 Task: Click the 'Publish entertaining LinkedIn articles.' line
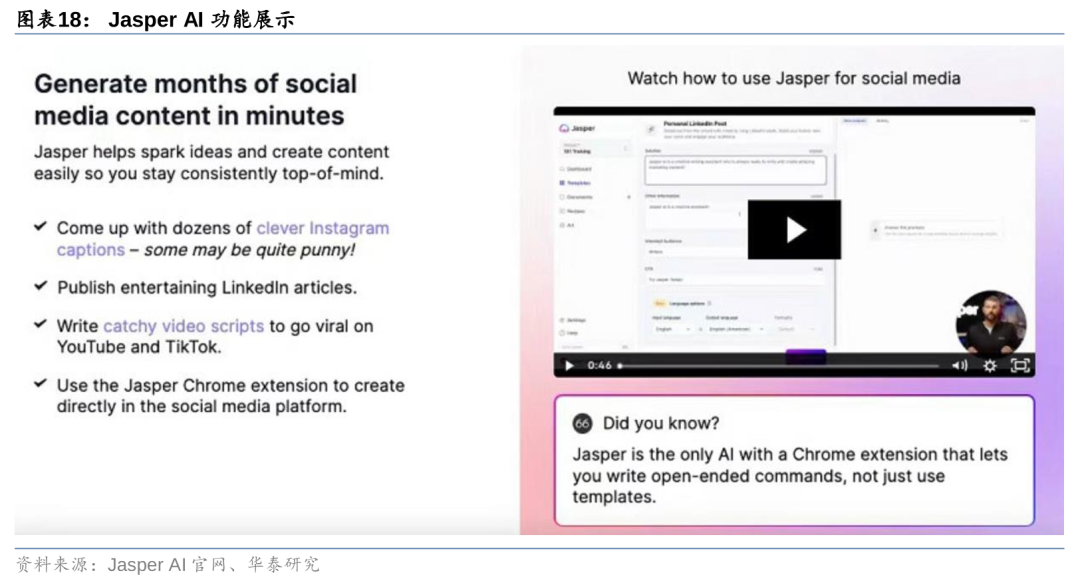207,287
